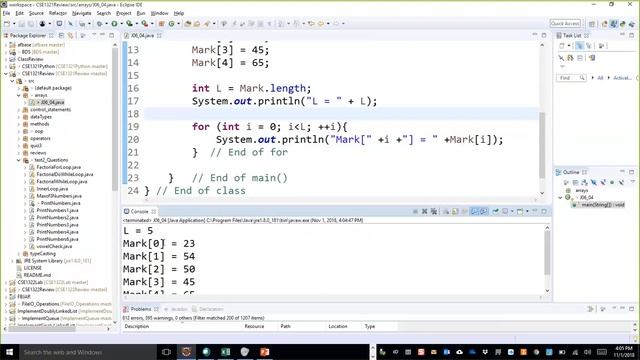Screen dimensions: 640x360
Task: Click the Task View icon in taskbar
Action: coord(166,352)
